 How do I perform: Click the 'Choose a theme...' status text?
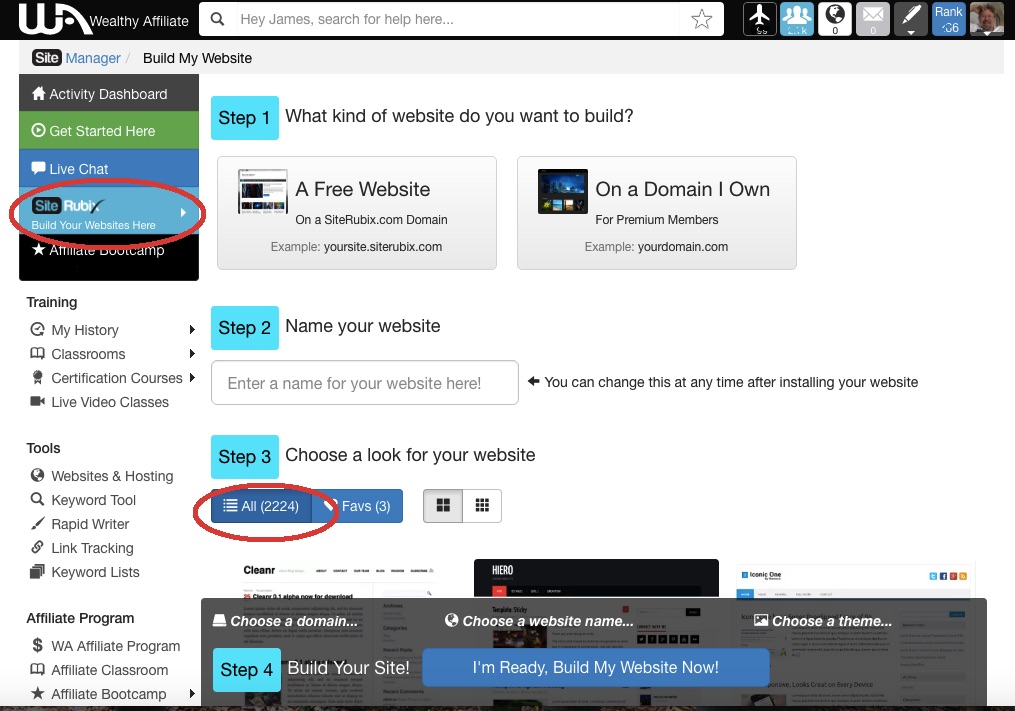(x=832, y=621)
